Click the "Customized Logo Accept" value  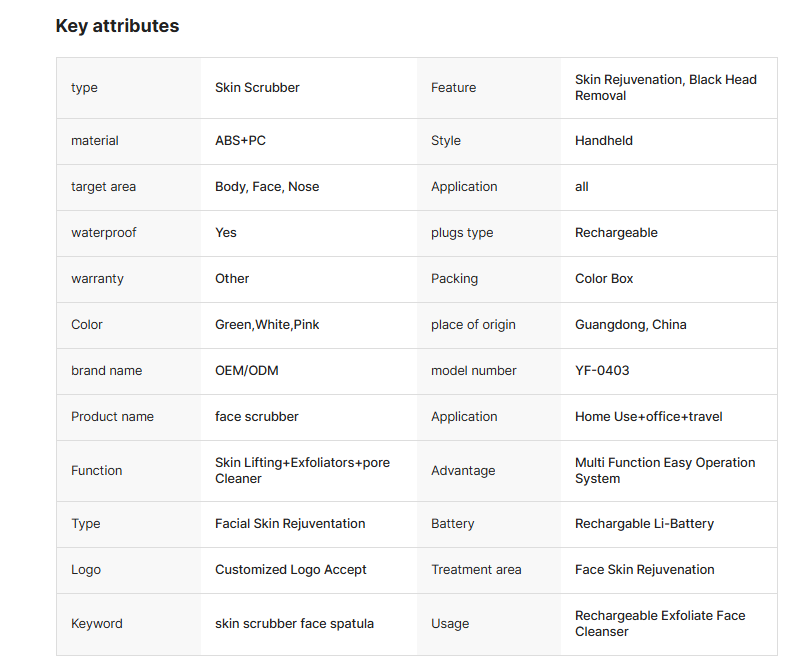(x=290, y=570)
